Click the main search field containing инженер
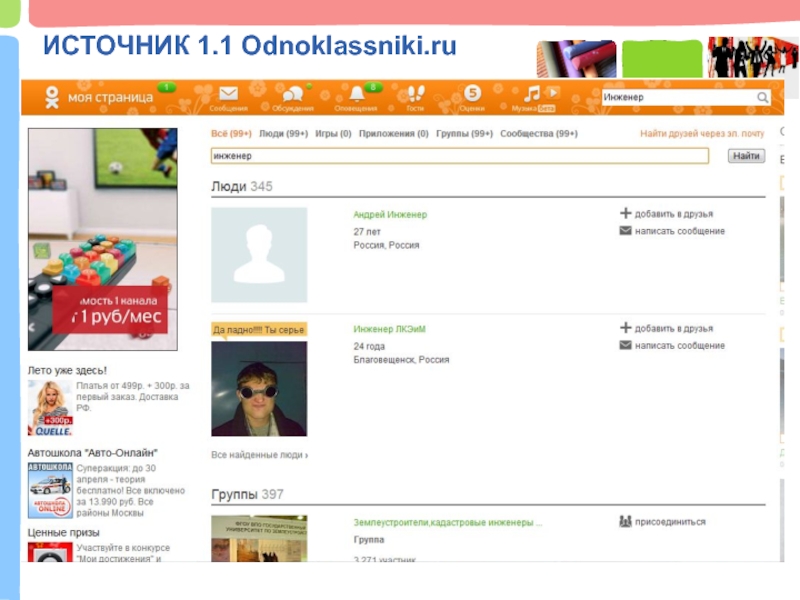Image resolution: width=800 pixels, height=600 pixels. (460, 156)
